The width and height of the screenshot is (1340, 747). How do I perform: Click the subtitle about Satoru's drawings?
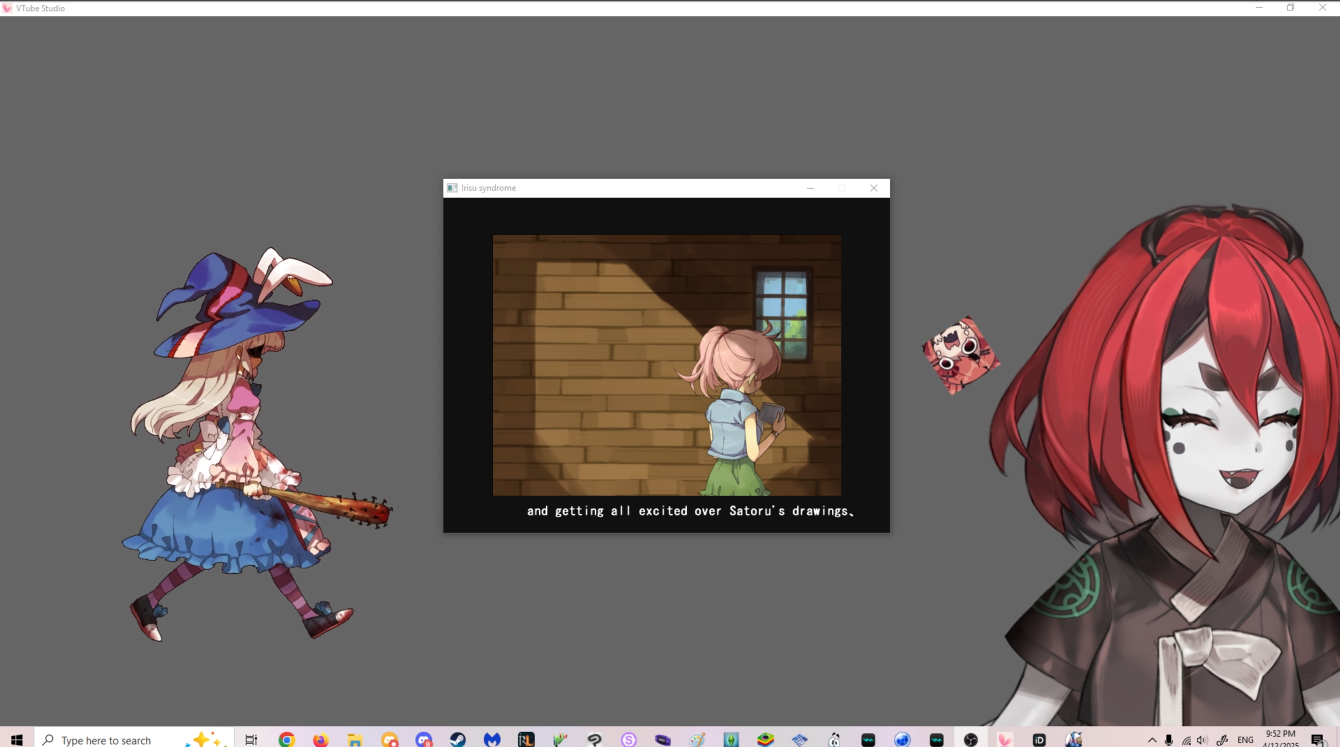click(690, 511)
